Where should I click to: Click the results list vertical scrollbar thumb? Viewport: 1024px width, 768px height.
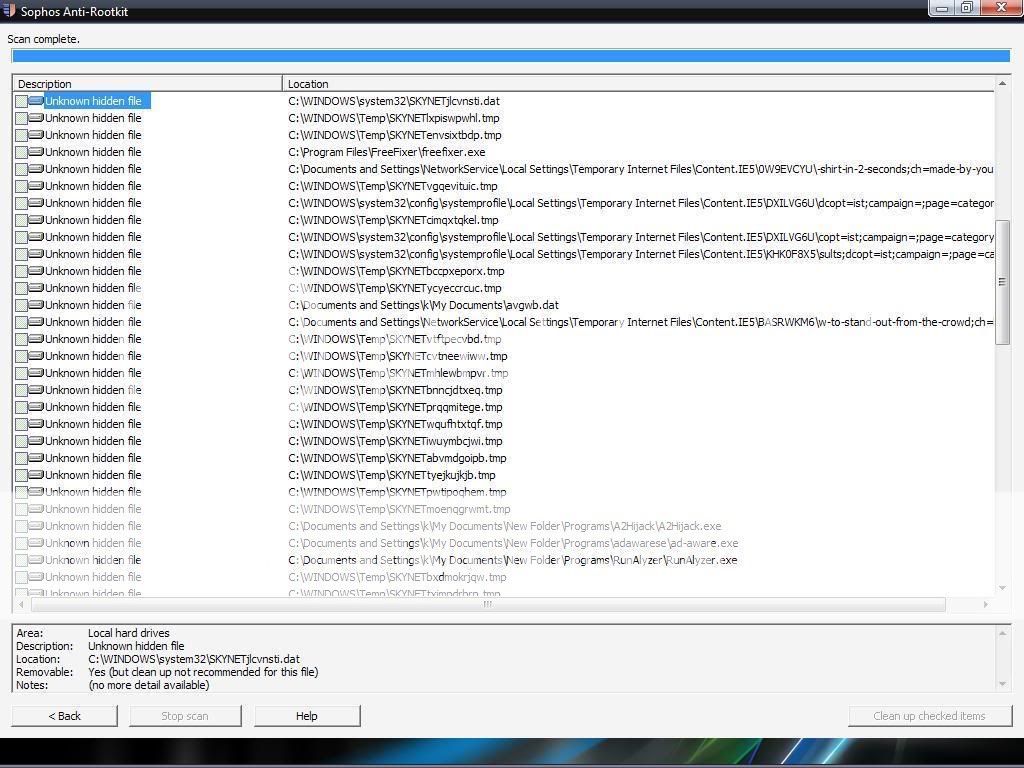(x=1002, y=282)
